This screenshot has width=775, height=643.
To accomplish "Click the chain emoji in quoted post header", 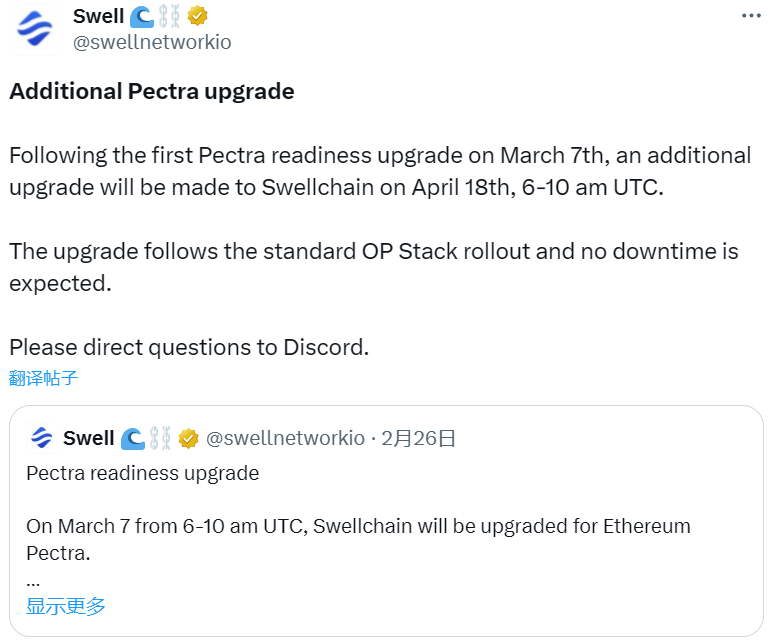I will (x=160, y=438).
